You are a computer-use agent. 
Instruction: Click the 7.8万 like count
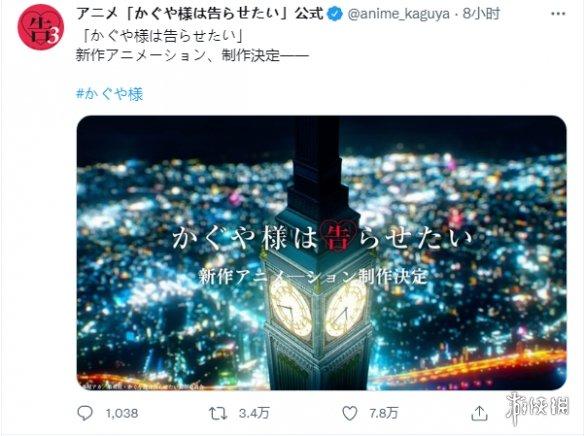tap(384, 413)
